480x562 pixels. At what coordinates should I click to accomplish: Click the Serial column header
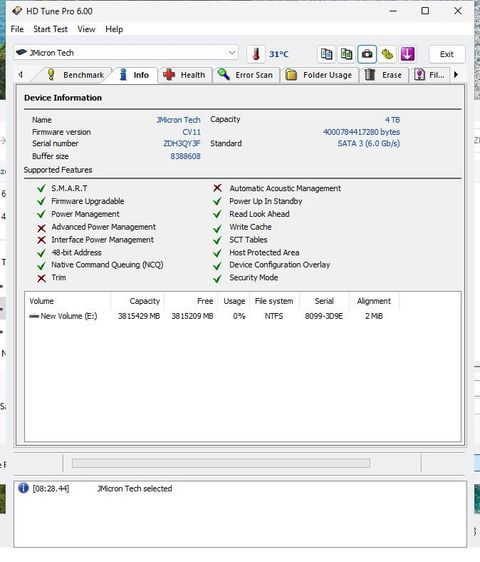[x=324, y=301]
